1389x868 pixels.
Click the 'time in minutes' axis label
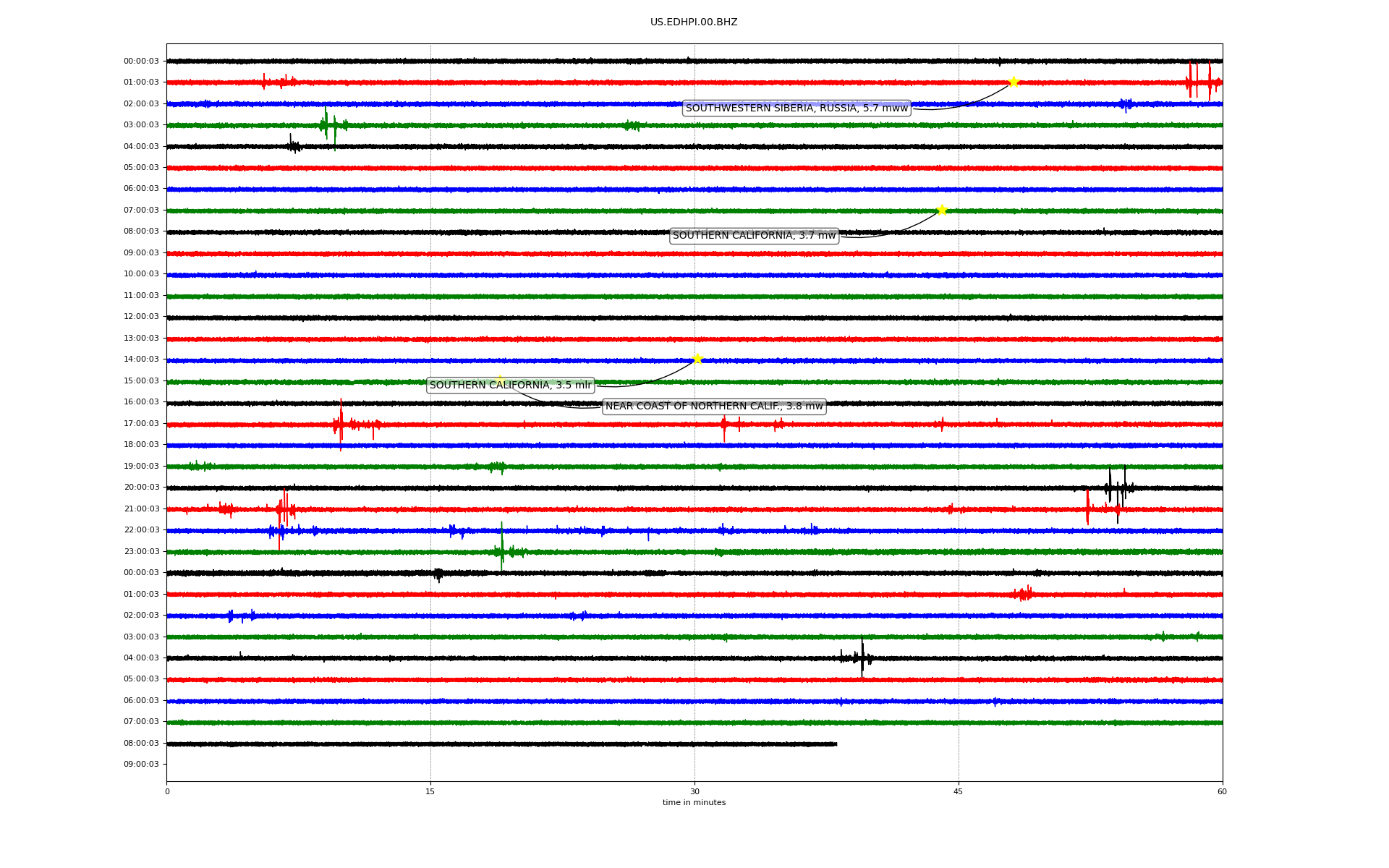pos(694,803)
